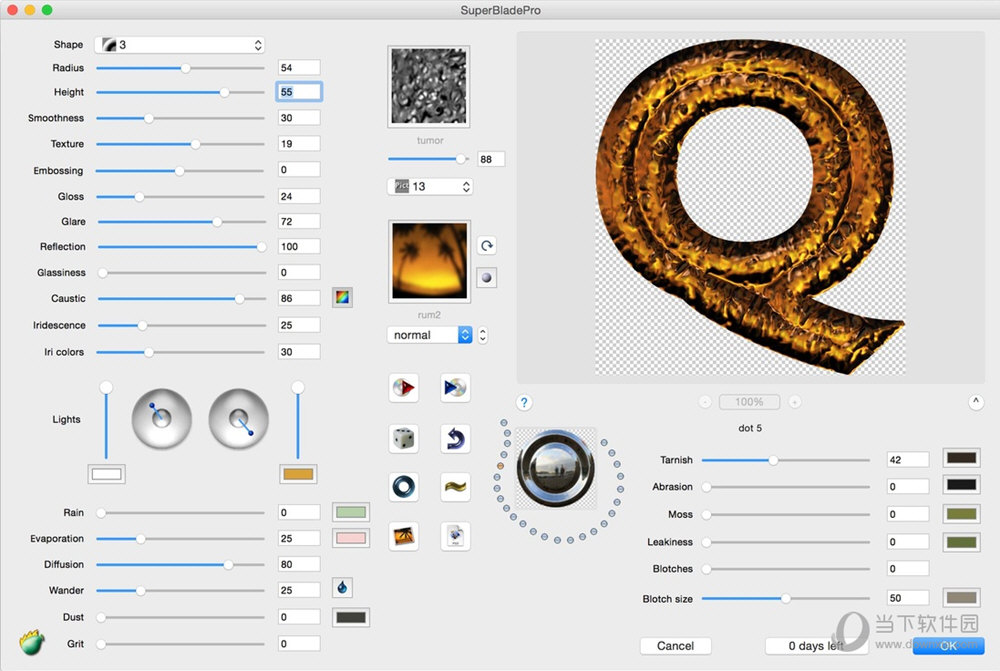Open the Shape dropdown showing 3
1000x671 pixels.
click(180, 45)
